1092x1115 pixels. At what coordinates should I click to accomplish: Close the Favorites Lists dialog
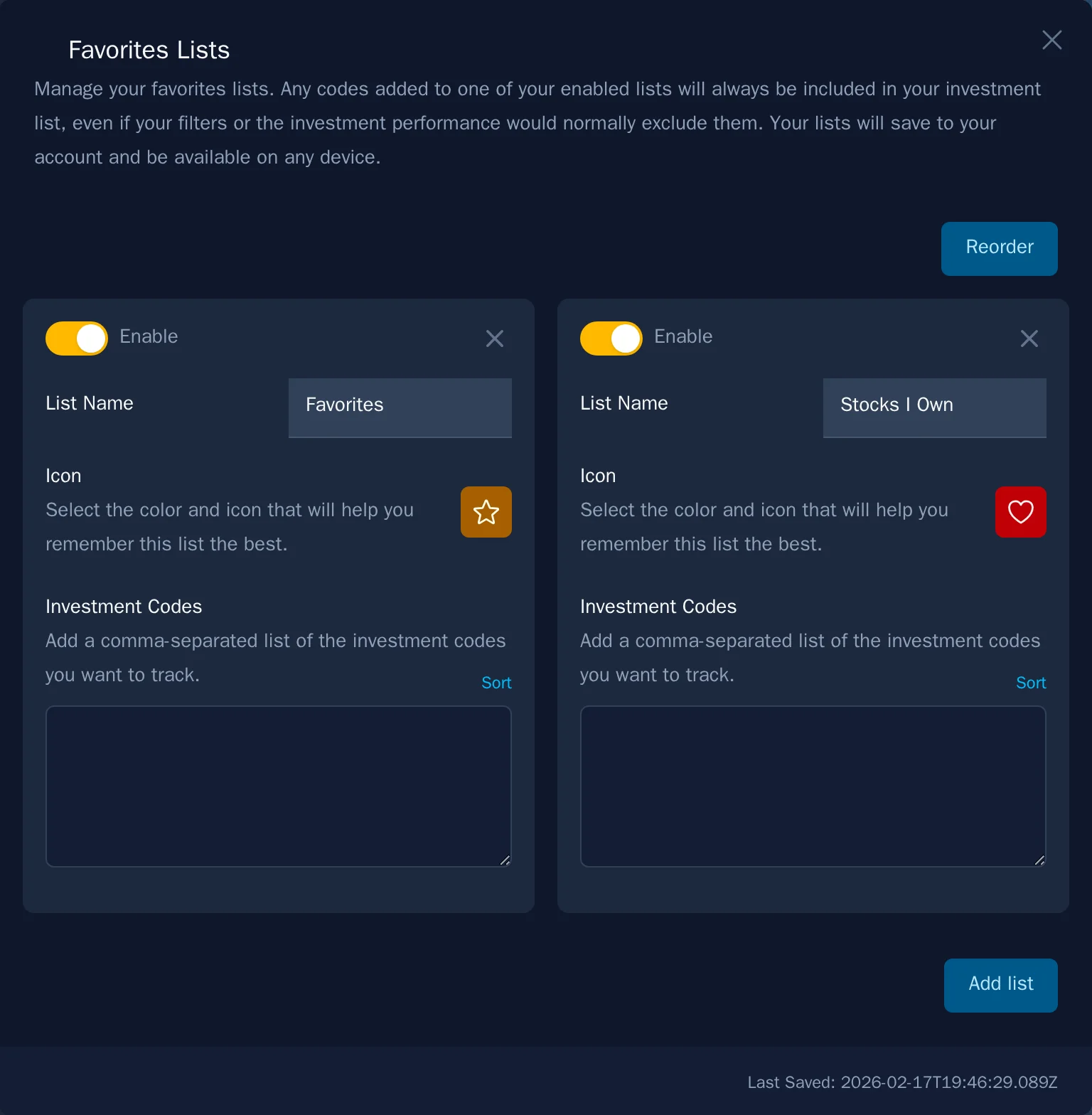tap(1051, 40)
